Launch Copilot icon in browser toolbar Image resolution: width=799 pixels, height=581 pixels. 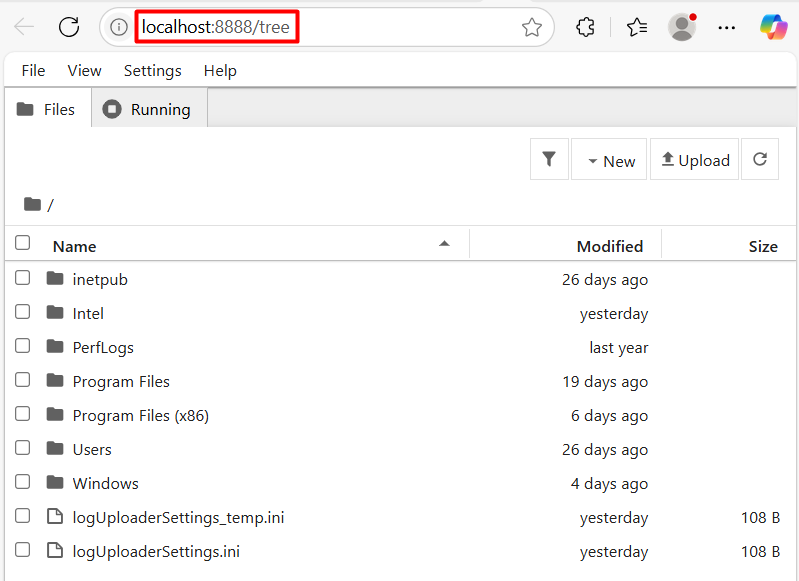click(x=773, y=27)
